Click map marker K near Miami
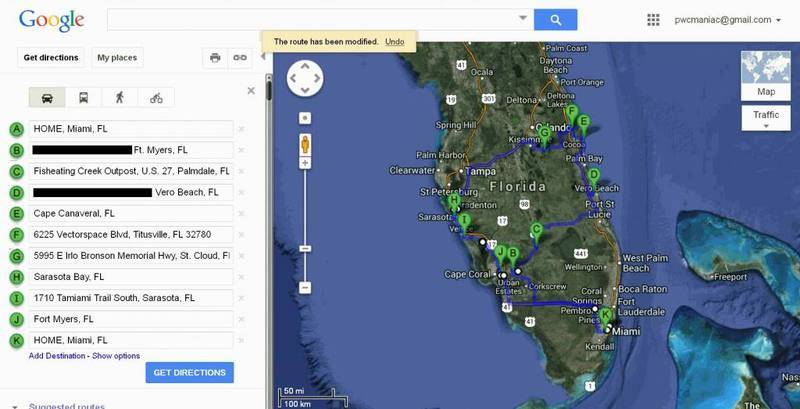The width and height of the screenshot is (800, 409). 605,318
